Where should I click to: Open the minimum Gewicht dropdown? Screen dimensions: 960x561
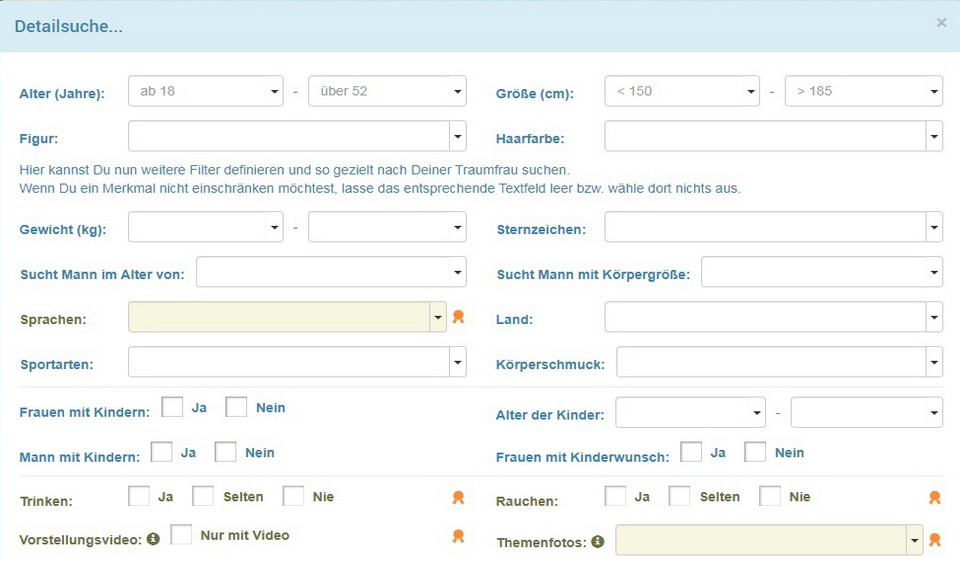[x=206, y=227]
